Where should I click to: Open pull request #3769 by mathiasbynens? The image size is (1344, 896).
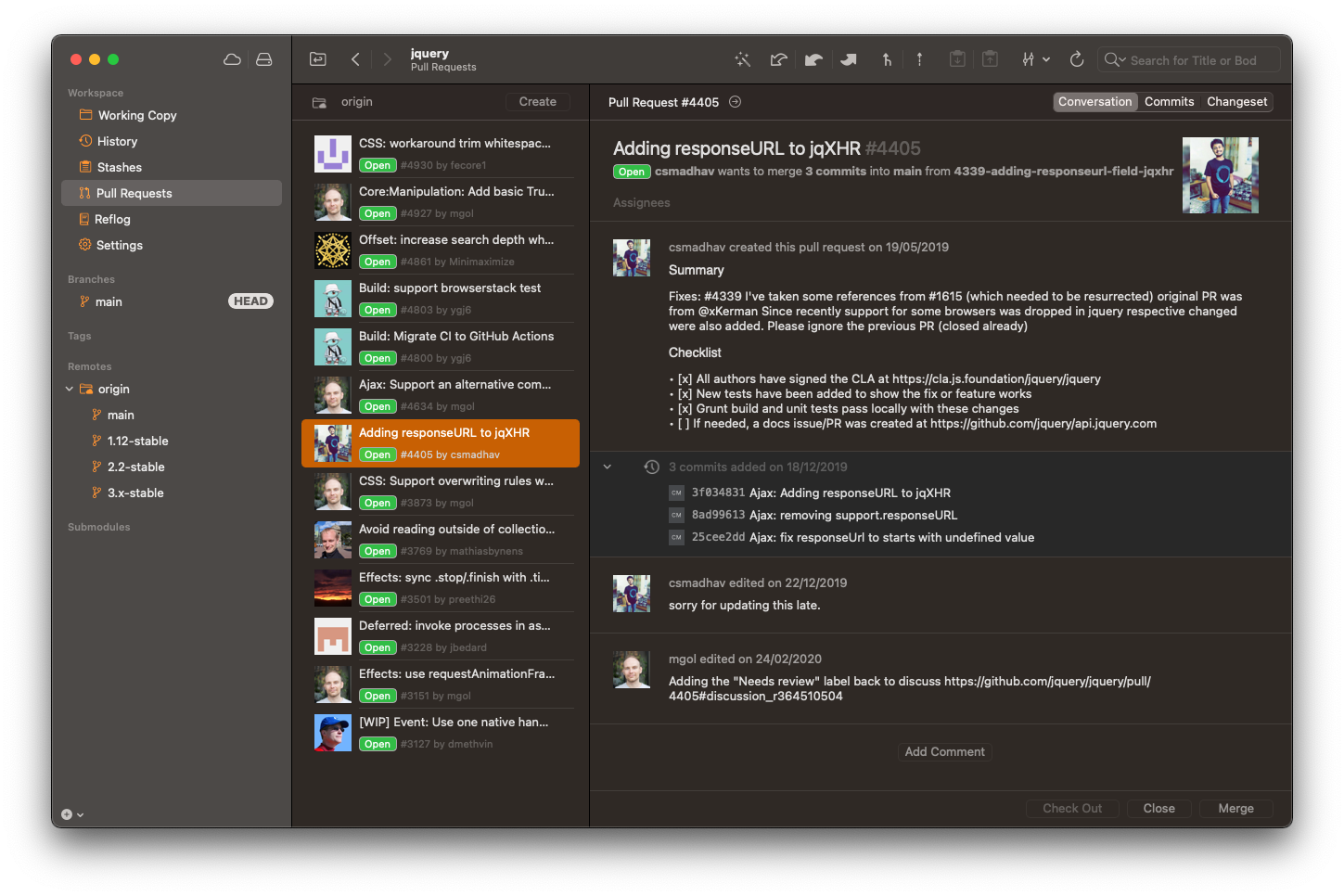coord(441,540)
